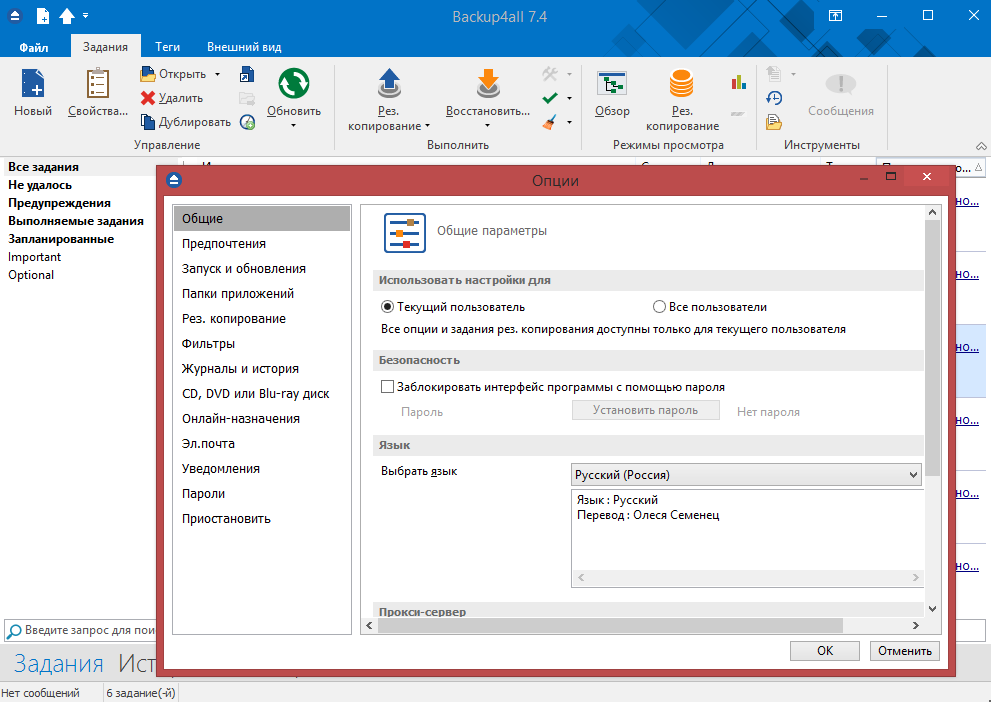Viewport: 991px width, 702px height.
Task: Open the Пароли options page
Action: (262, 493)
